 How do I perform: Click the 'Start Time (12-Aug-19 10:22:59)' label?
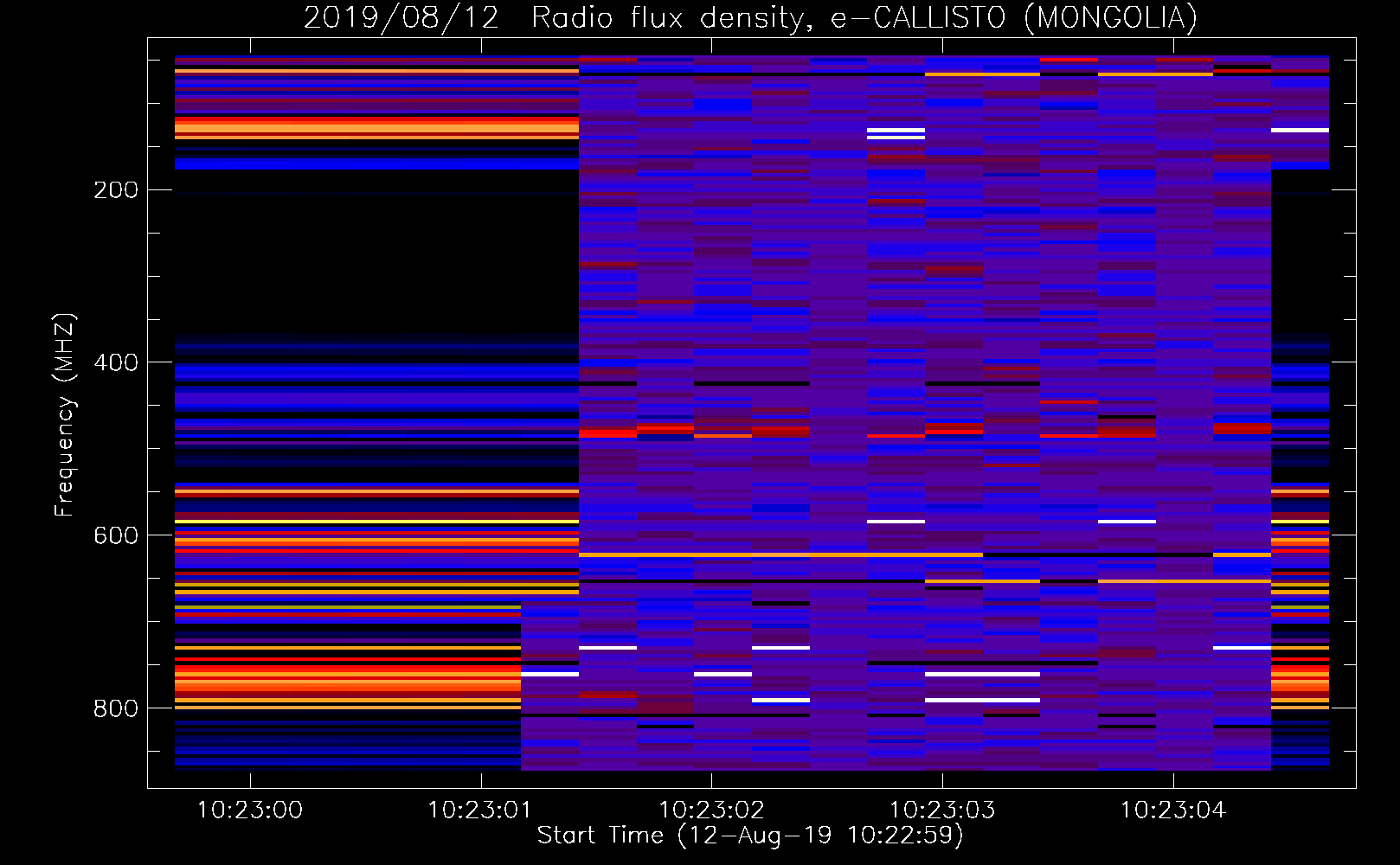[x=750, y=836]
